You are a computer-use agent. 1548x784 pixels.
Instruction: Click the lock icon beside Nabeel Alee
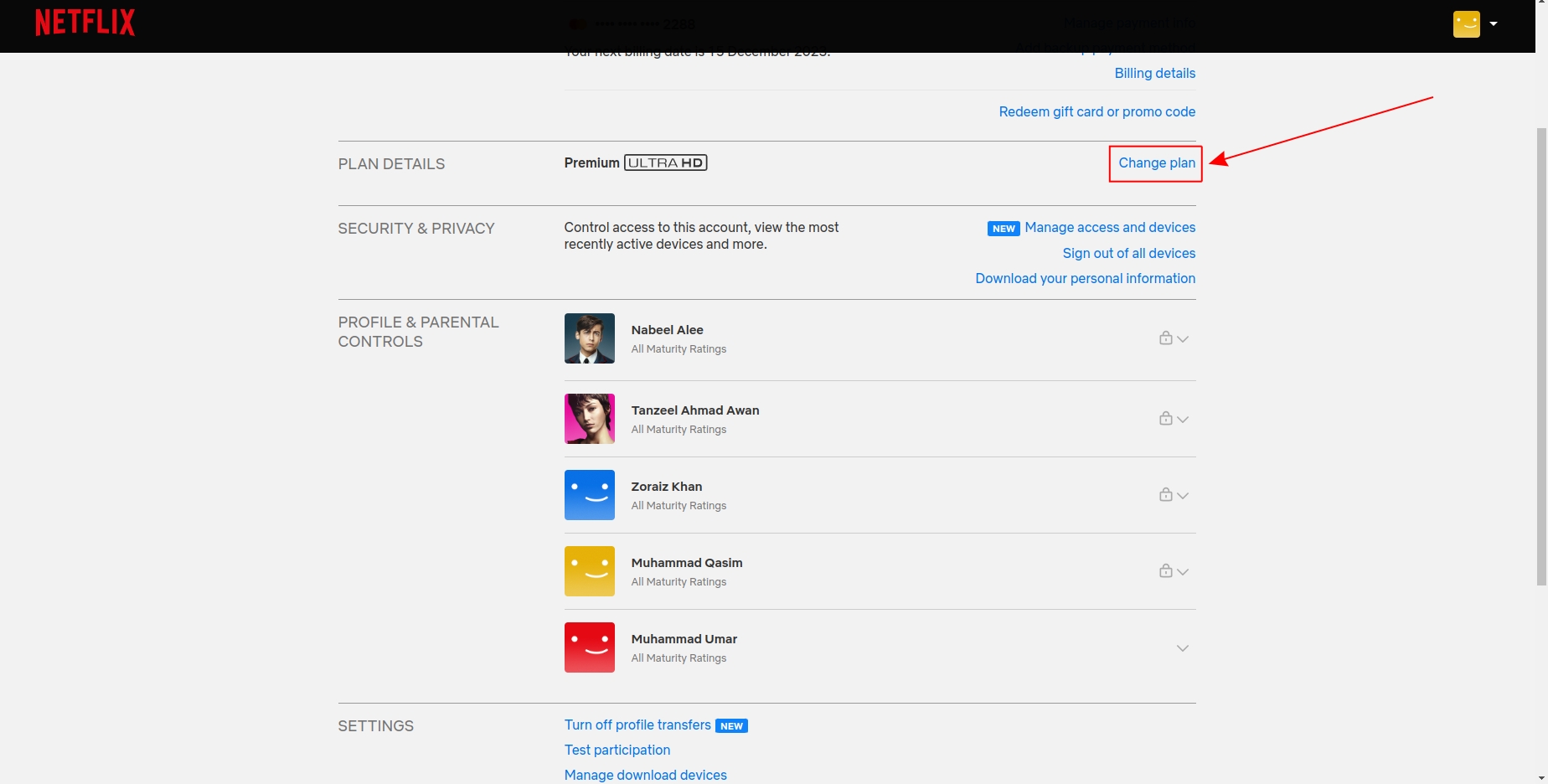(1165, 338)
